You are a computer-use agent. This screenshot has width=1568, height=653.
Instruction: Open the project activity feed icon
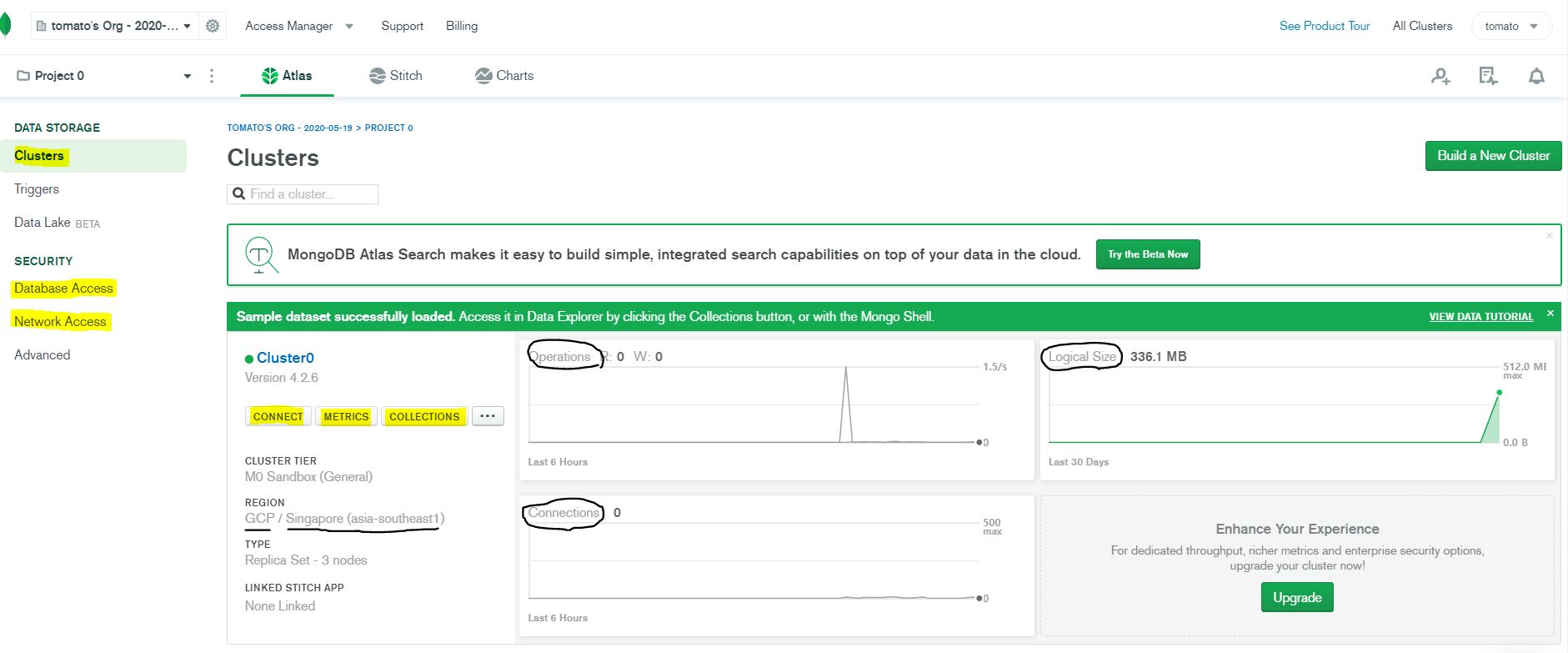point(1488,76)
